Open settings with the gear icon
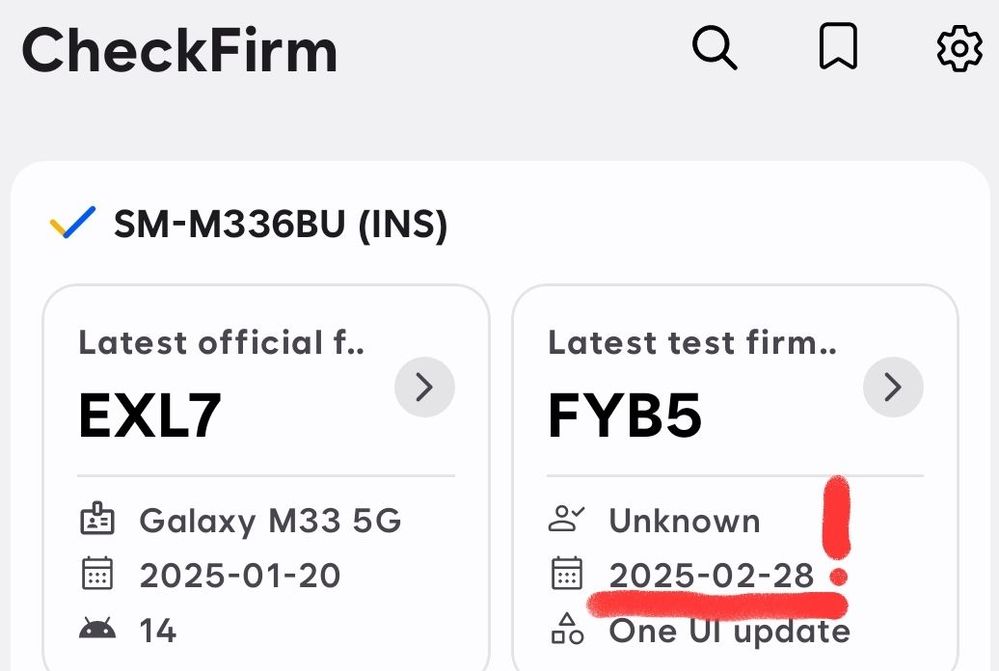Image resolution: width=999 pixels, height=671 pixels. [959, 48]
